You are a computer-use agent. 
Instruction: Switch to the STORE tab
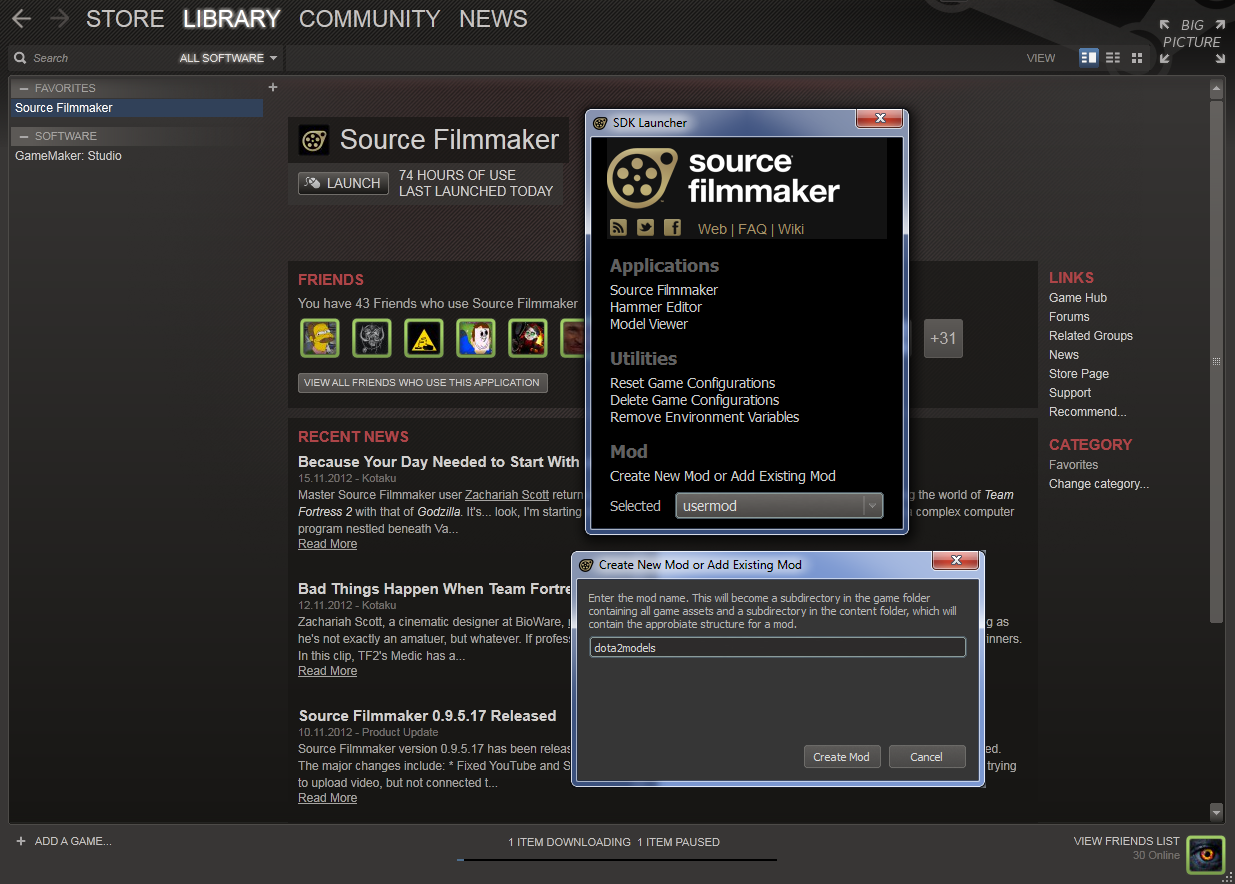pyautogui.click(x=124, y=18)
